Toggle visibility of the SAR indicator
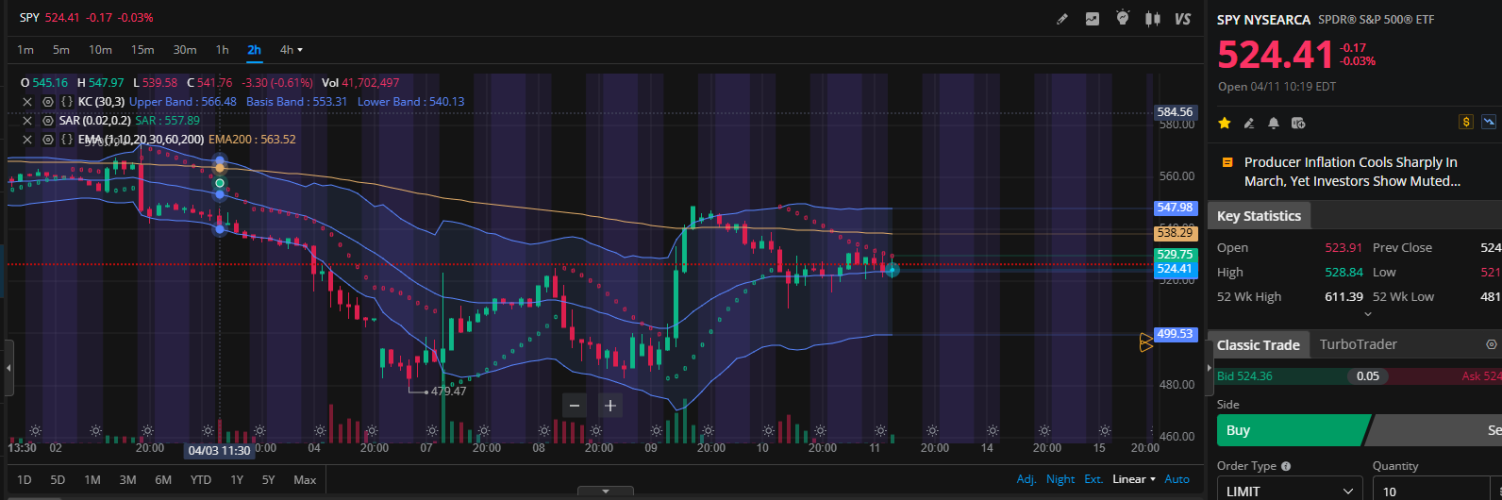This screenshot has width=1502, height=500. [47, 120]
